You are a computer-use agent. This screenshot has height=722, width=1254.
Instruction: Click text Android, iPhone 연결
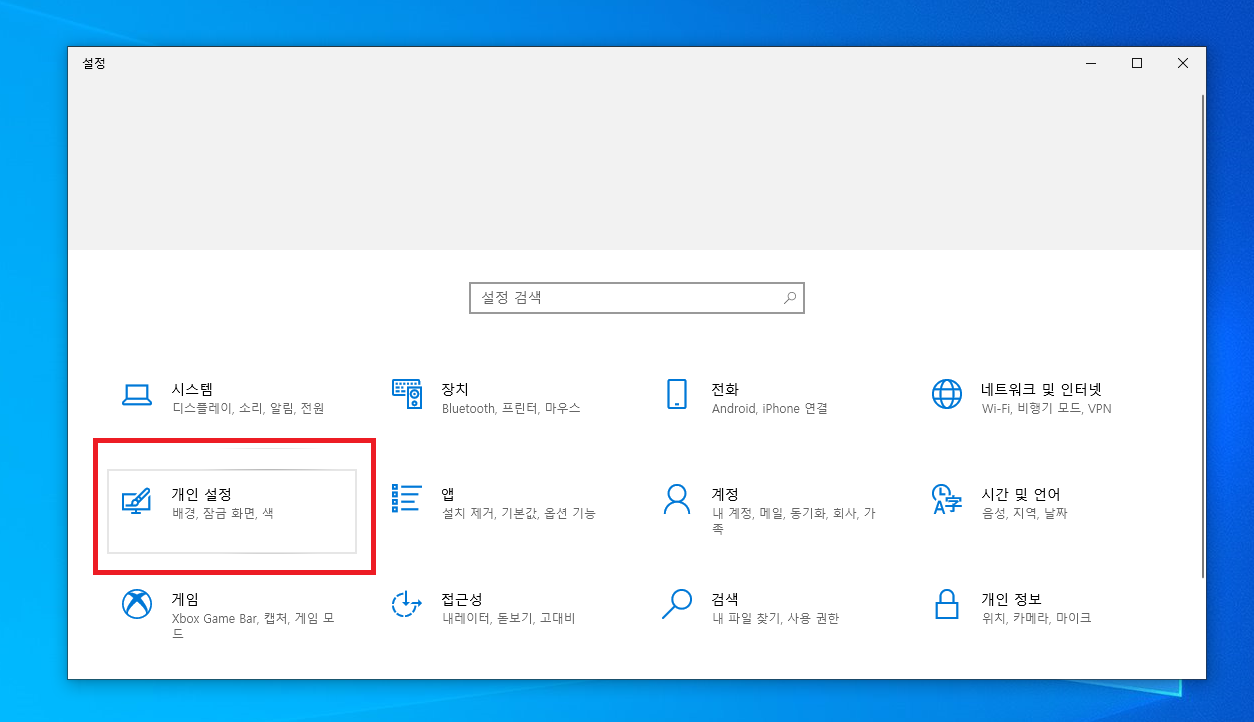click(x=770, y=409)
